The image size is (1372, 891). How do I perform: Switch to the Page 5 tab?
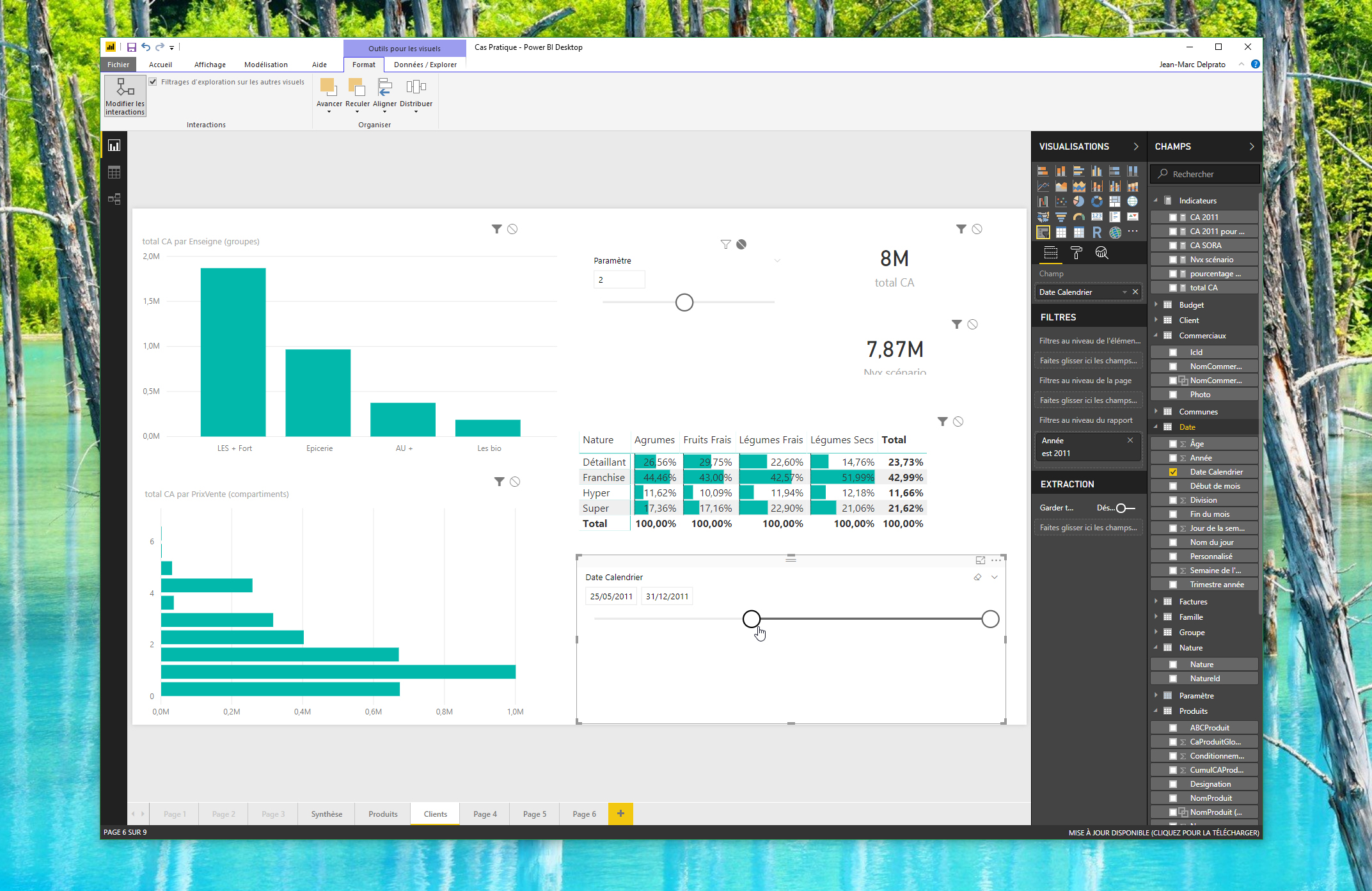click(x=535, y=814)
